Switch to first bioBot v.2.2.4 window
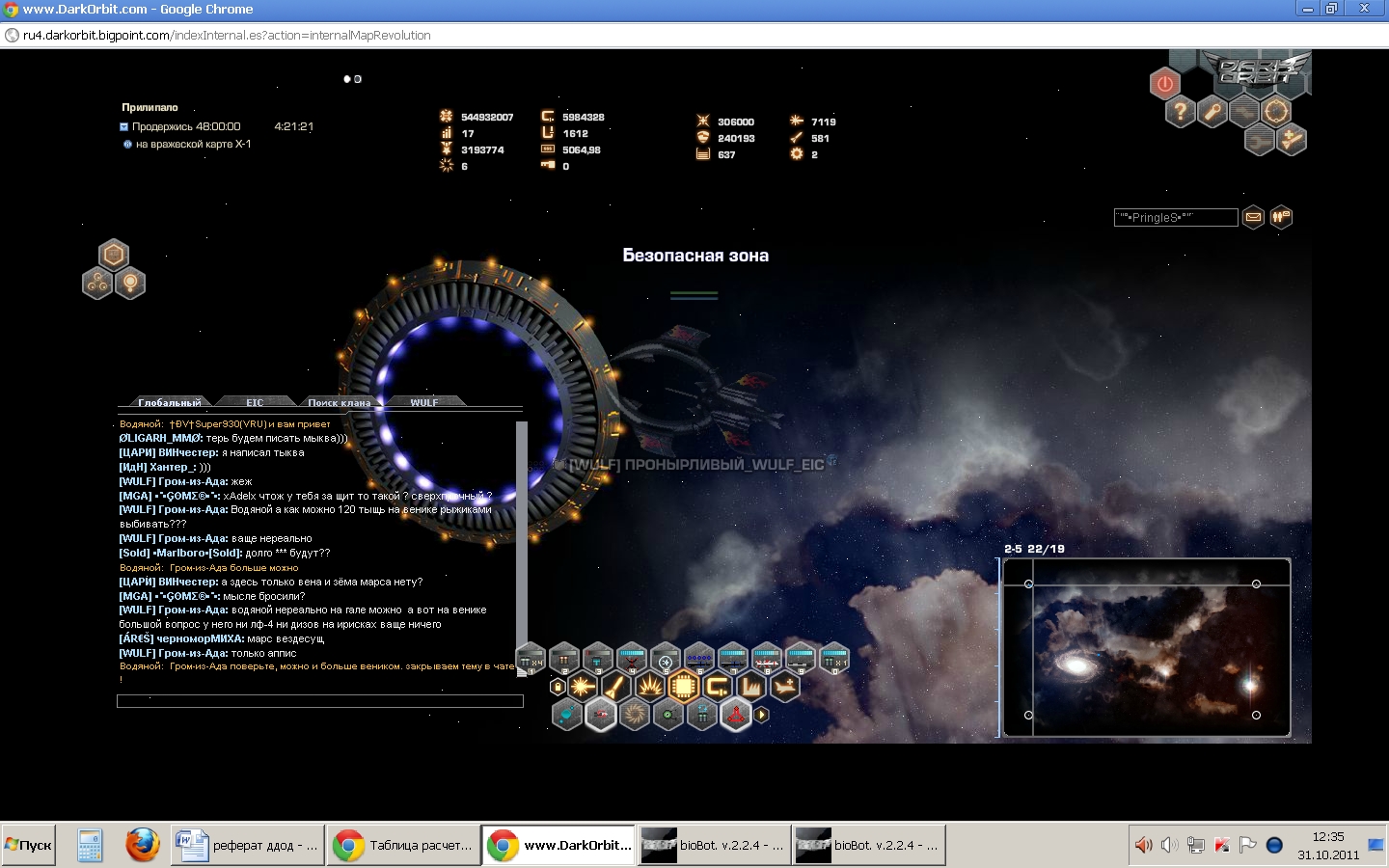The width and height of the screenshot is (1389, 868). 714,845
